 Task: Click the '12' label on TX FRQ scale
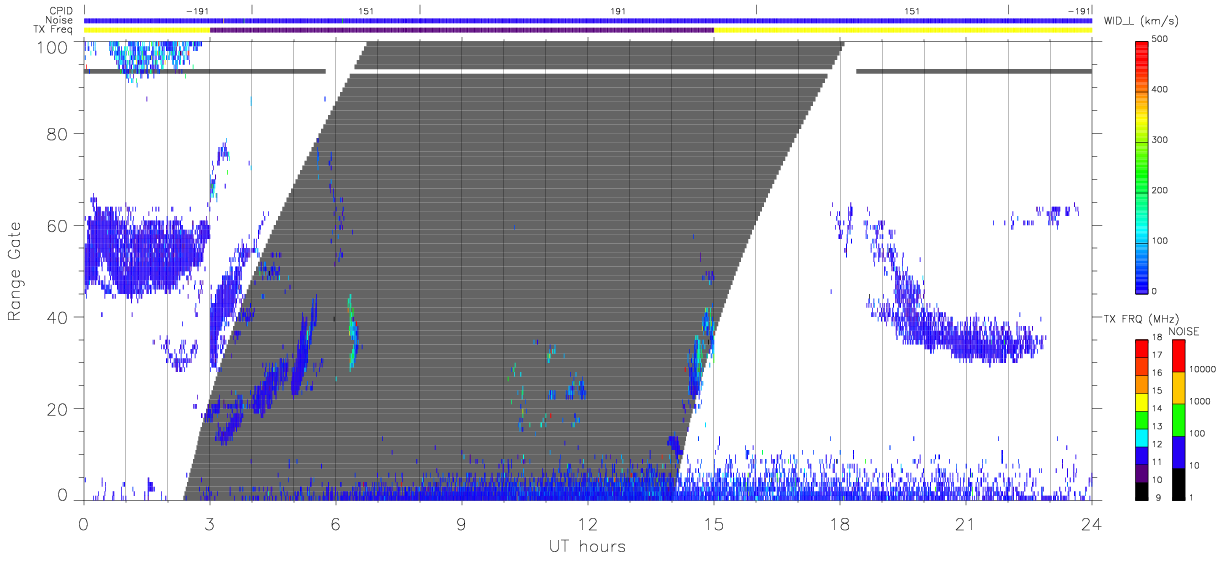[x=1157, y=444]
